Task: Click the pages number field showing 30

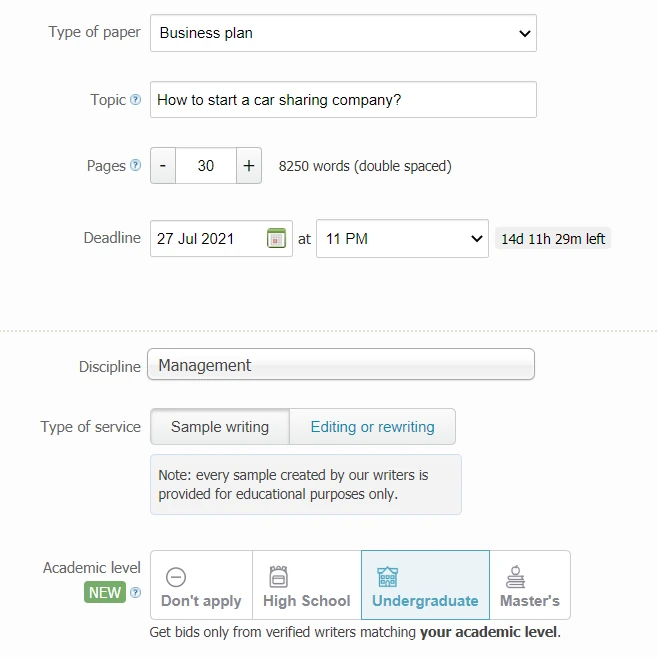Action: coord(206,166)
